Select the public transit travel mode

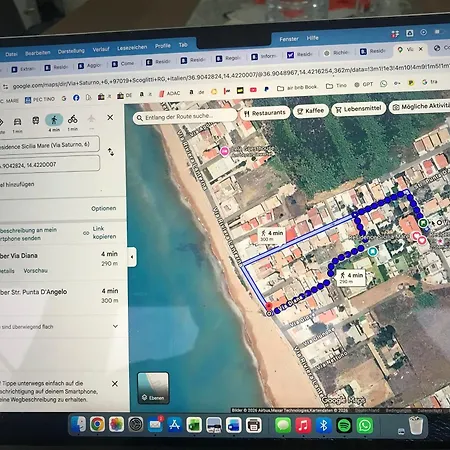tap(36, 120)
